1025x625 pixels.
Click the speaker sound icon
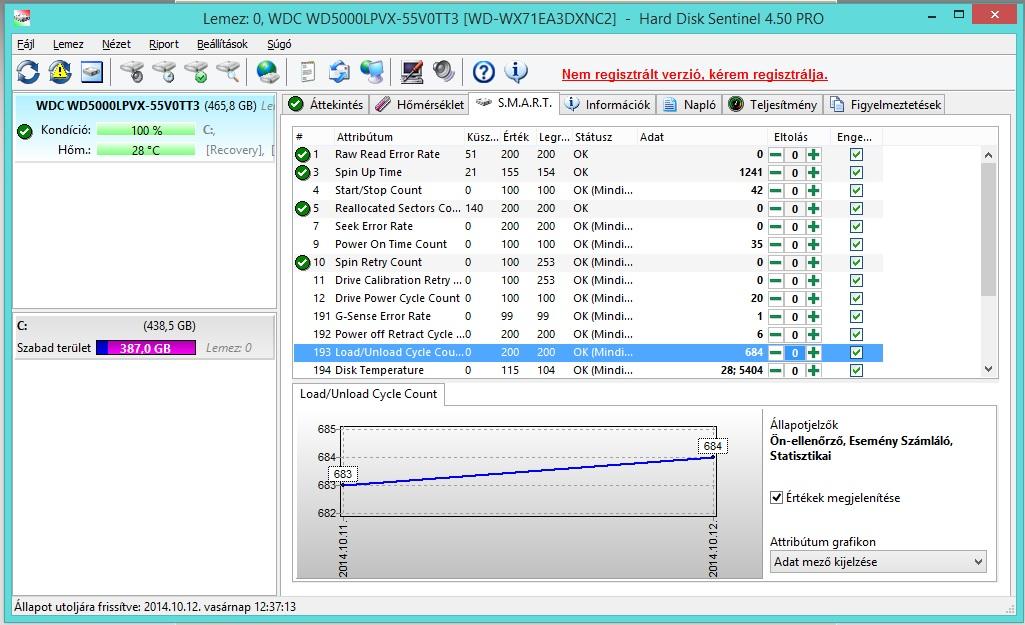tap(444, 71)
